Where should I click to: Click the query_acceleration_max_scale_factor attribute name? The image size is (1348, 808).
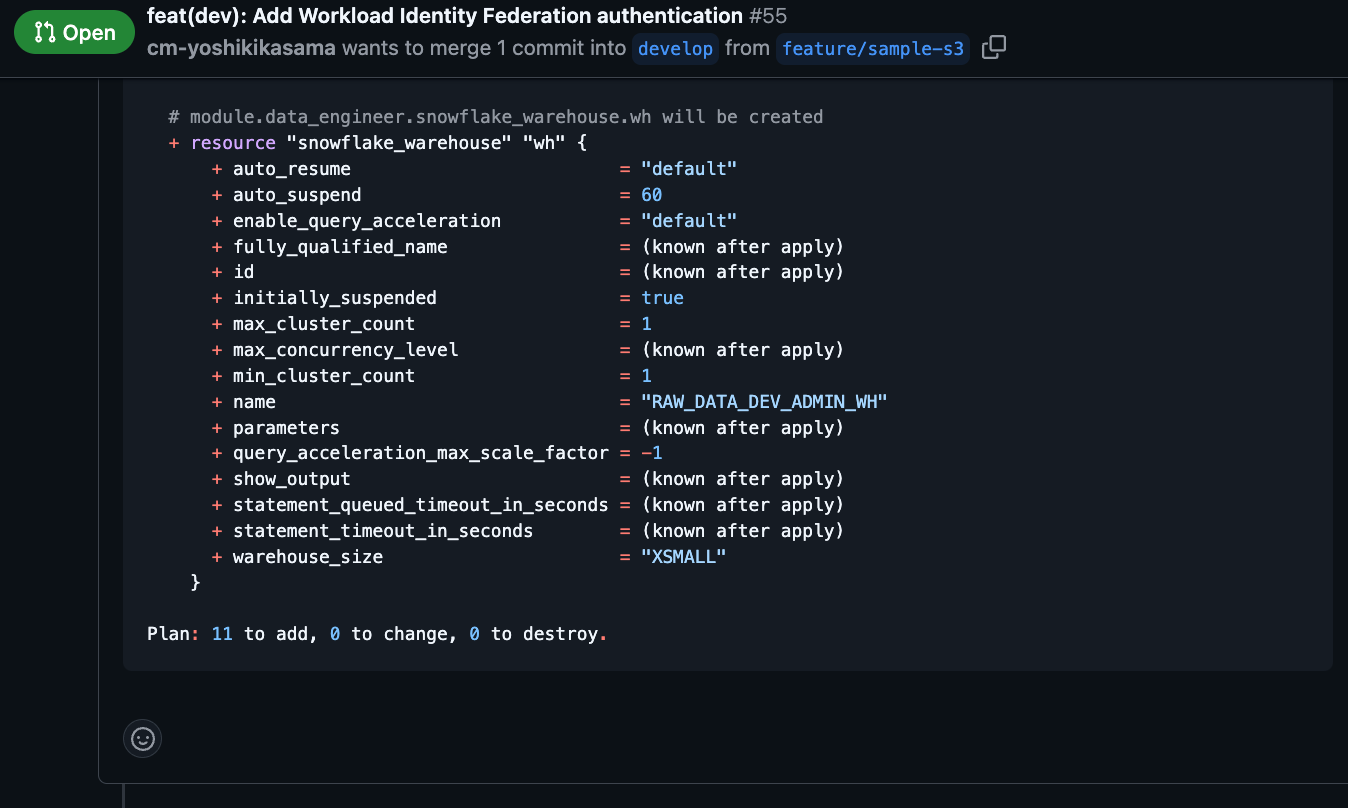(x=420, y=453)
